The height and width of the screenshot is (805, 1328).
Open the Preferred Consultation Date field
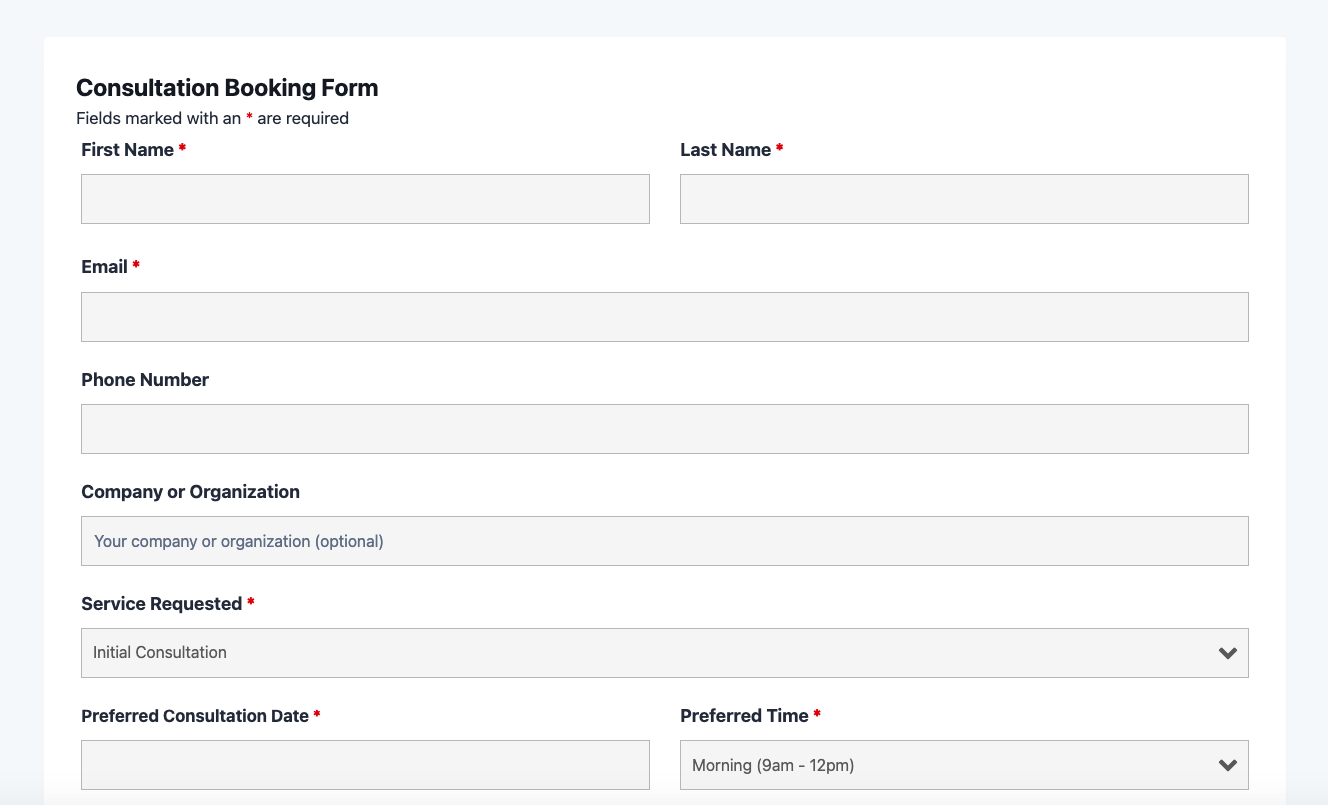point(365,765)
